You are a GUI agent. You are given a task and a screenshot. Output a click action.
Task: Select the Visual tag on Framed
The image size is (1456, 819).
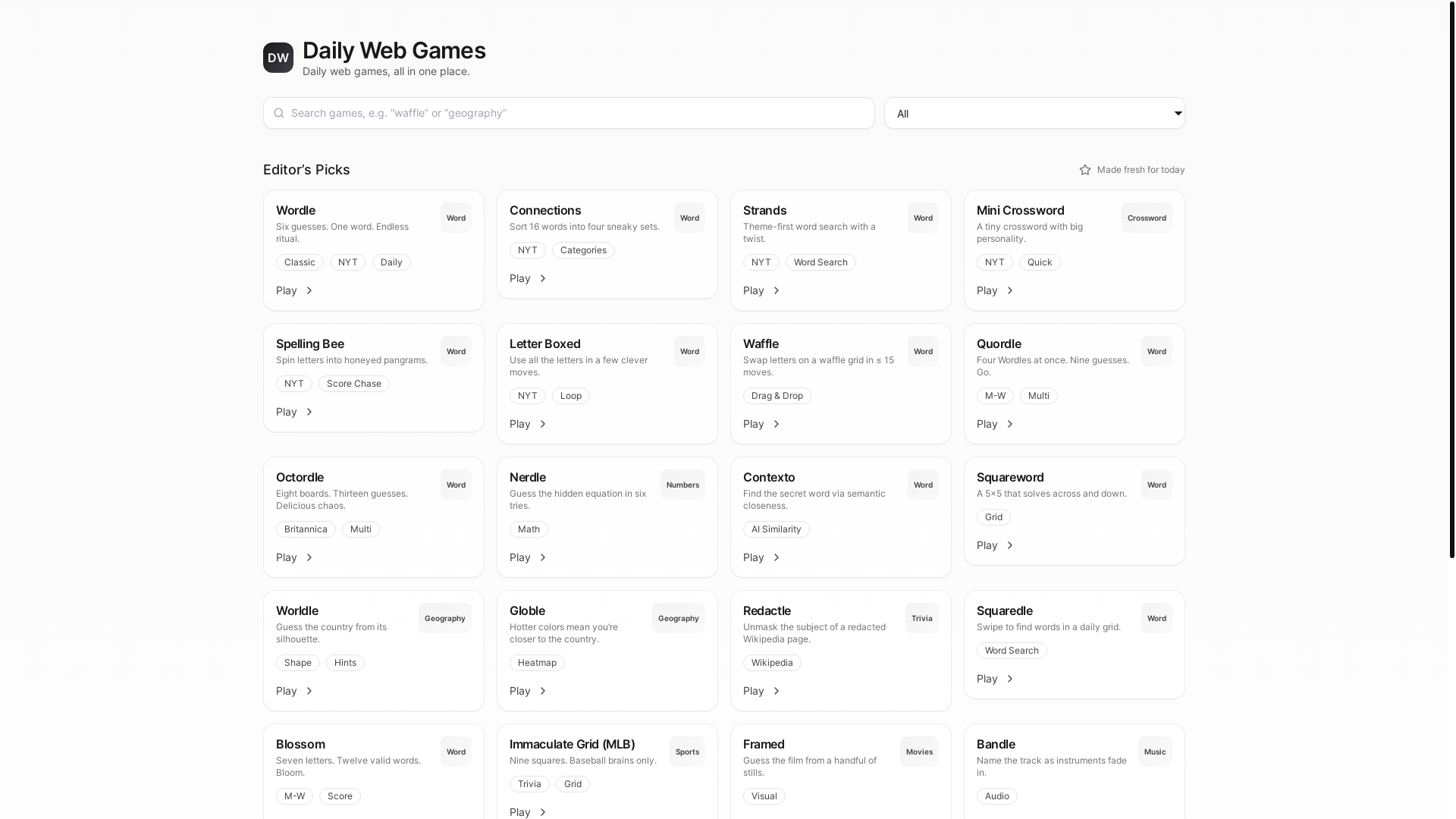click(764, 796)
